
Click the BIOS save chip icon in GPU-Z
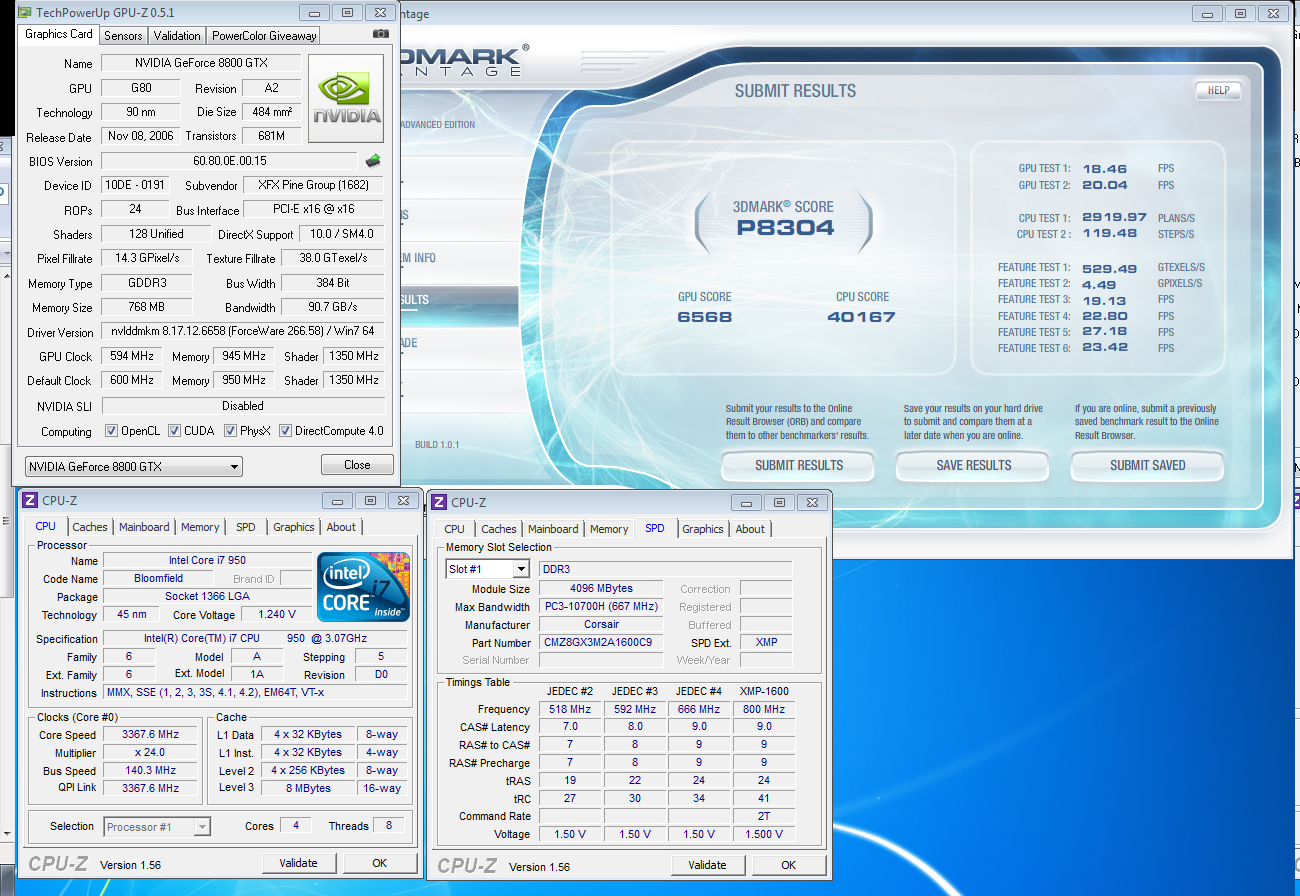tap(373, 160)
